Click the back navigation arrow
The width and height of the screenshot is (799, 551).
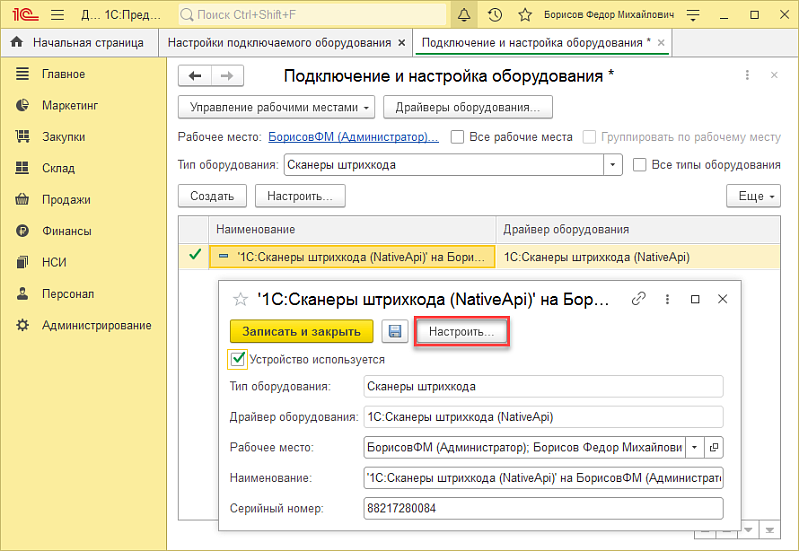[x=195, y=76]
